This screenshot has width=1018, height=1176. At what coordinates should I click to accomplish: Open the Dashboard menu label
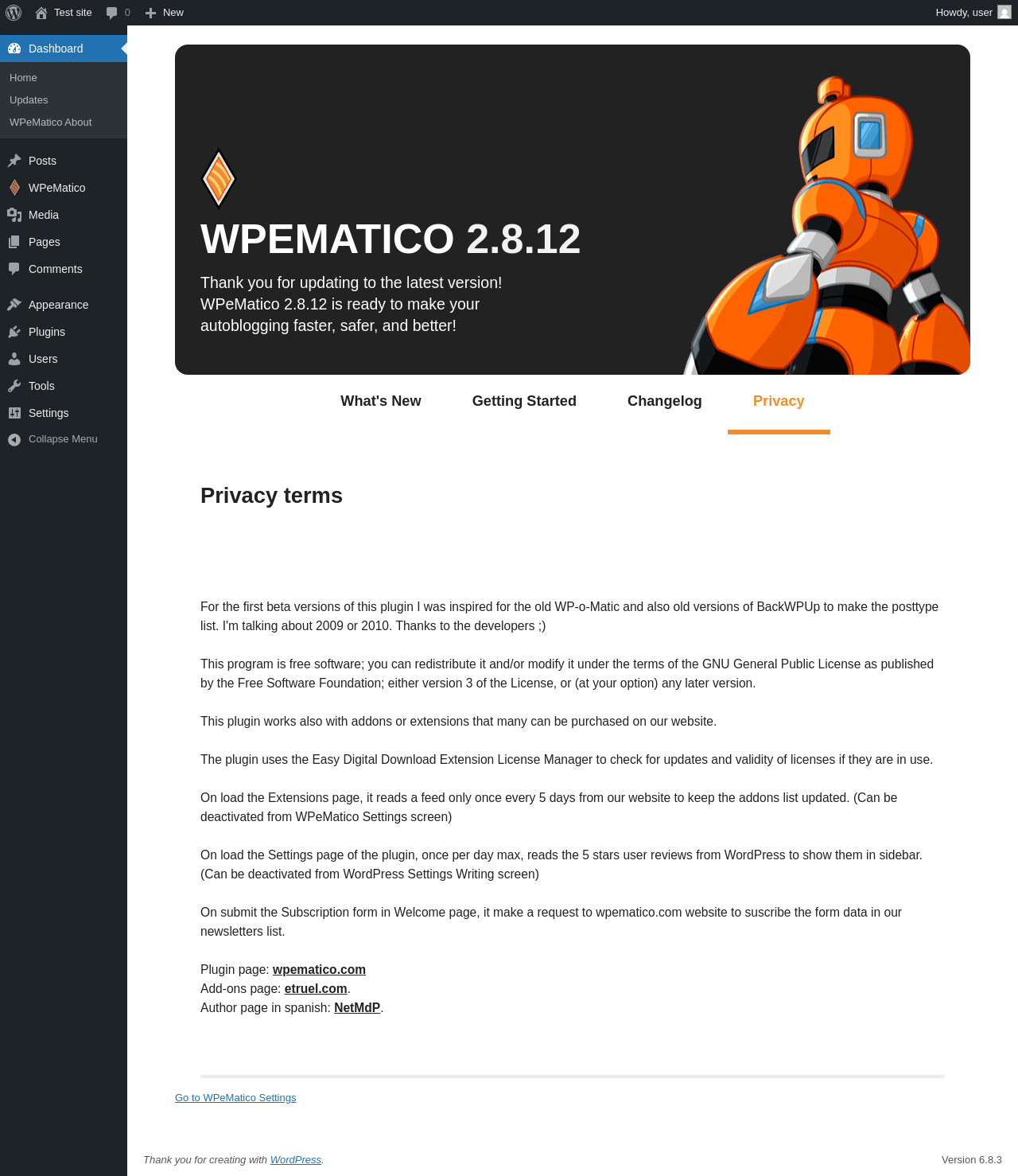tap(56, 49)
